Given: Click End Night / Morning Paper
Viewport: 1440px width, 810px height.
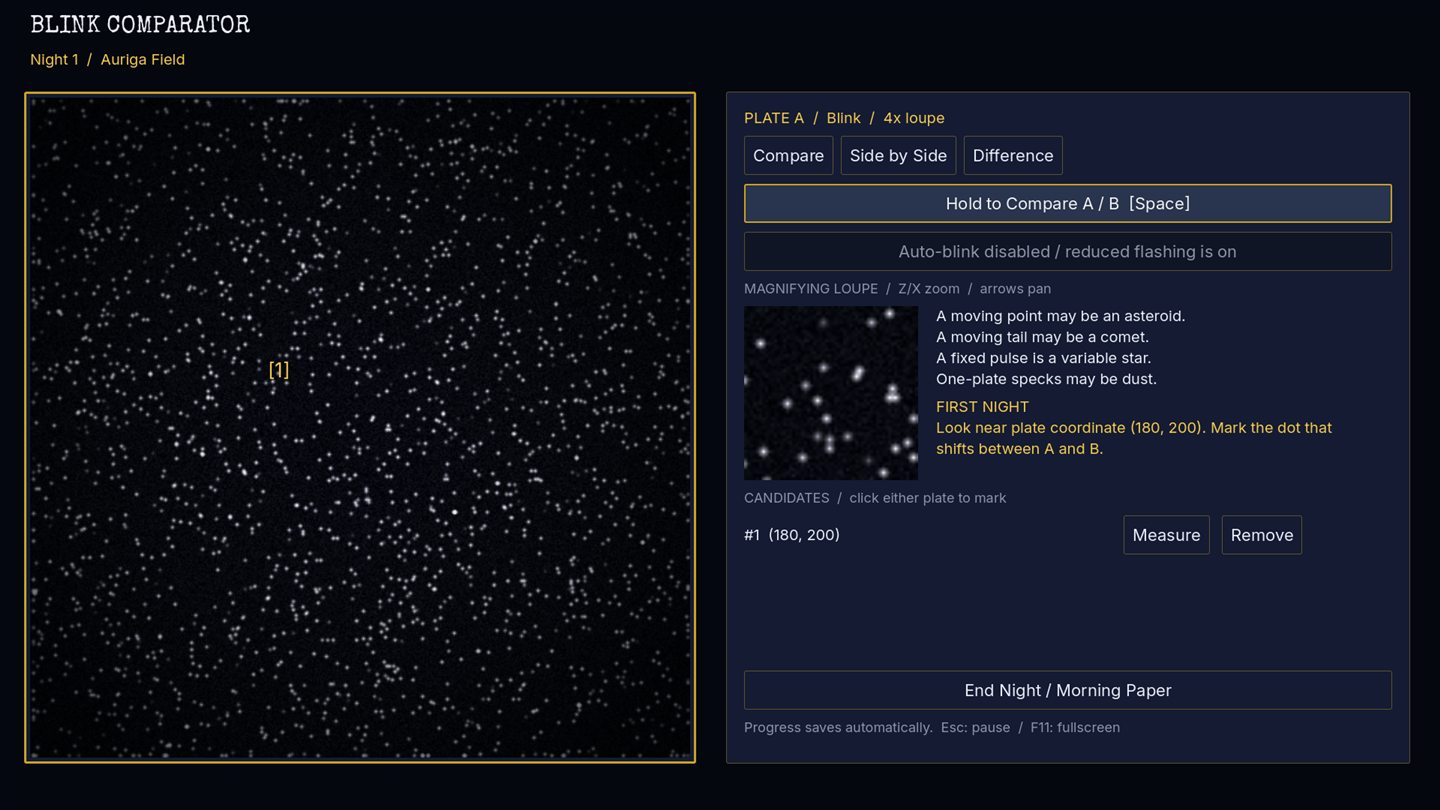Looking at the screenshot, I should (1068, 690).
